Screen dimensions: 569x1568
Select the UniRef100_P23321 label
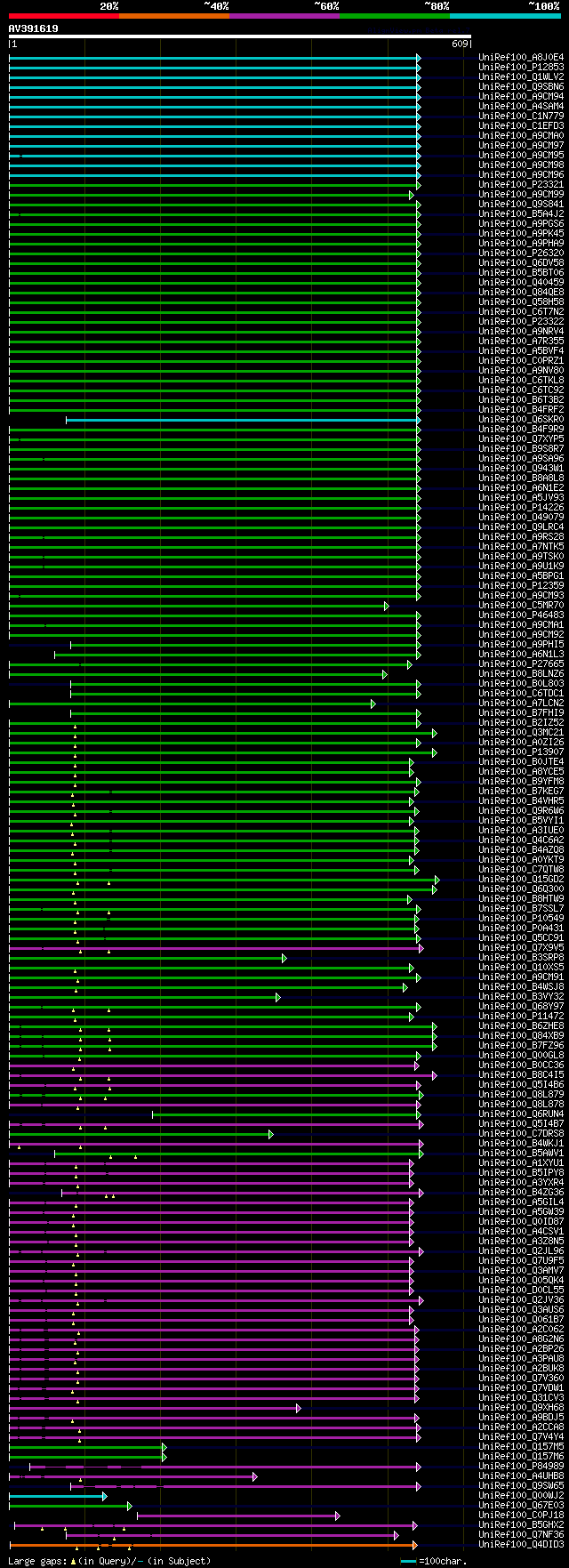pyautogui.click(x=521, y=184)
